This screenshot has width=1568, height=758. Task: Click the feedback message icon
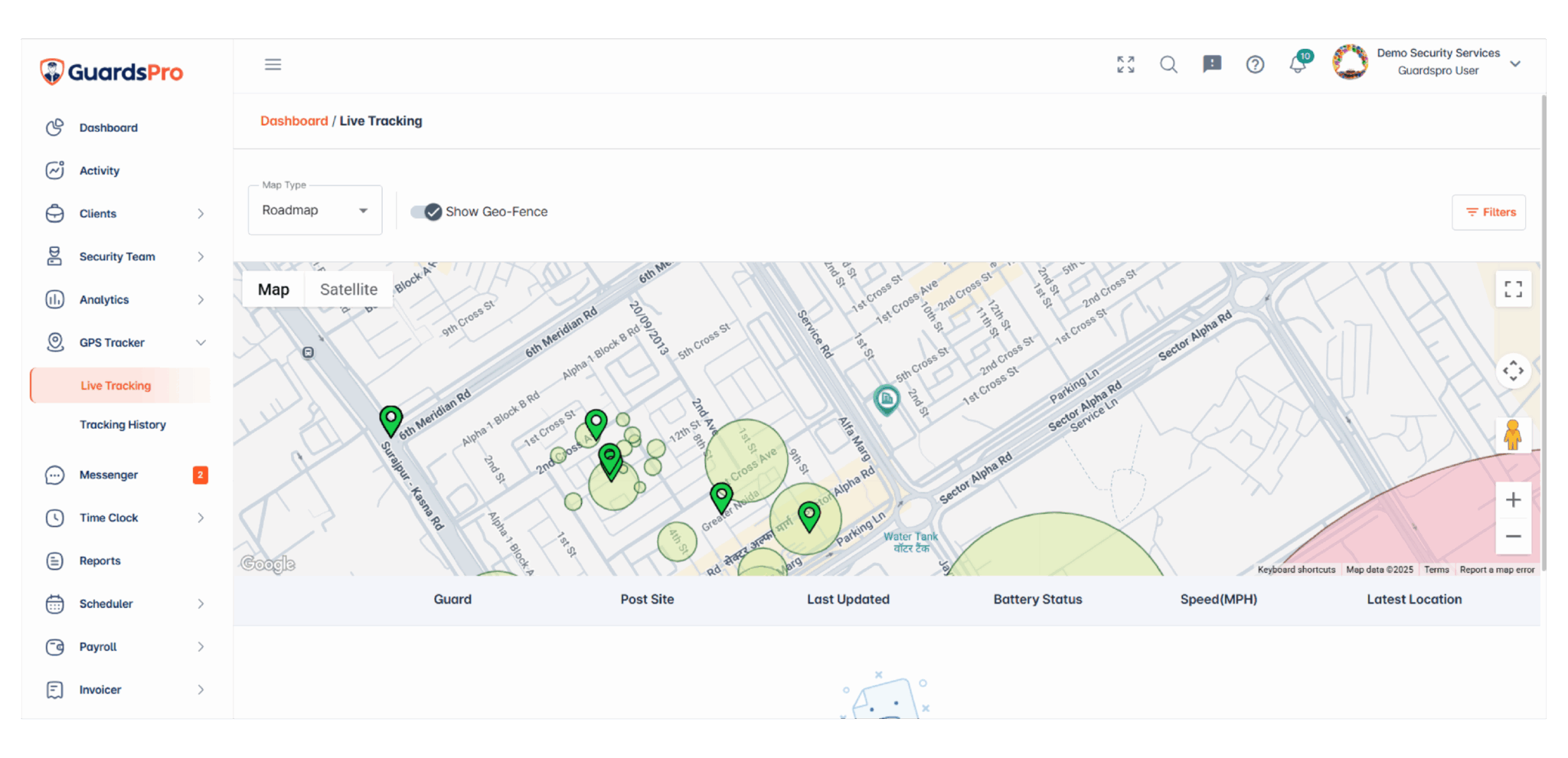(1212, 64)
